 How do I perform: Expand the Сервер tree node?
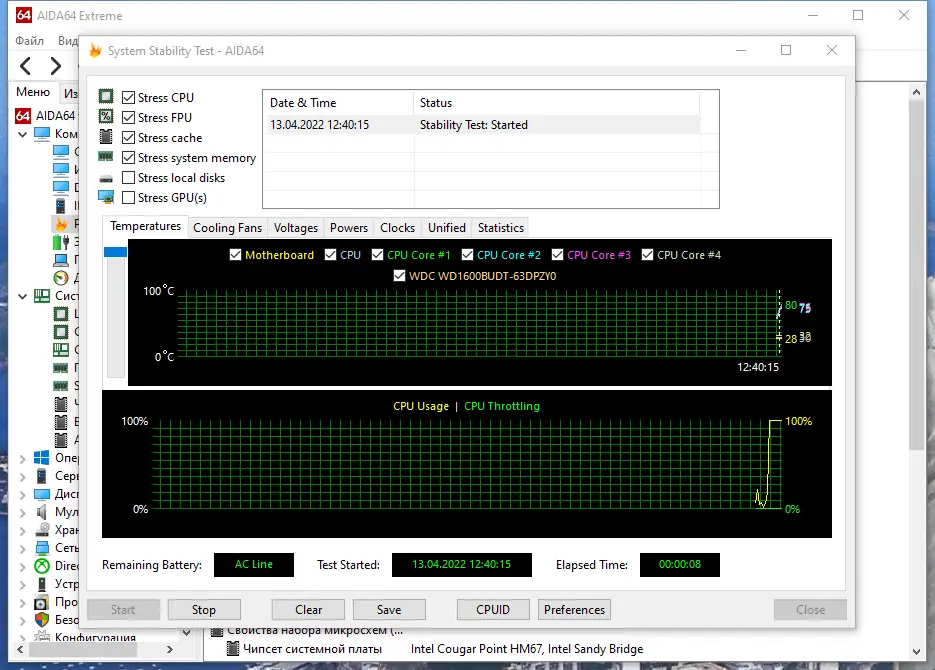coord(22,475)
